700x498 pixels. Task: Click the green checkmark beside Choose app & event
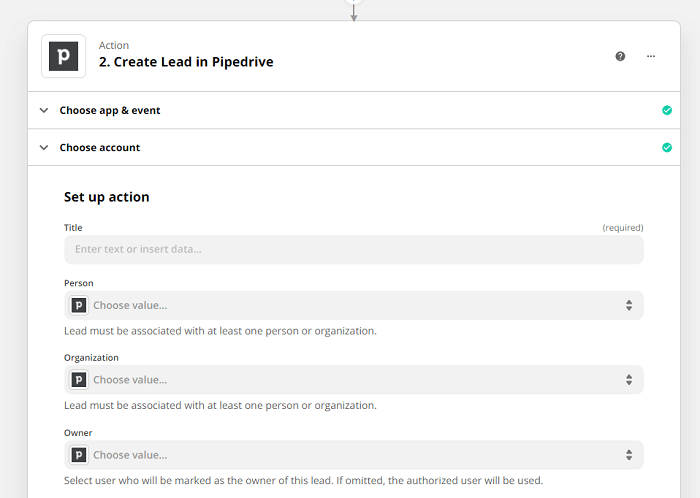(x=667, y=110)
